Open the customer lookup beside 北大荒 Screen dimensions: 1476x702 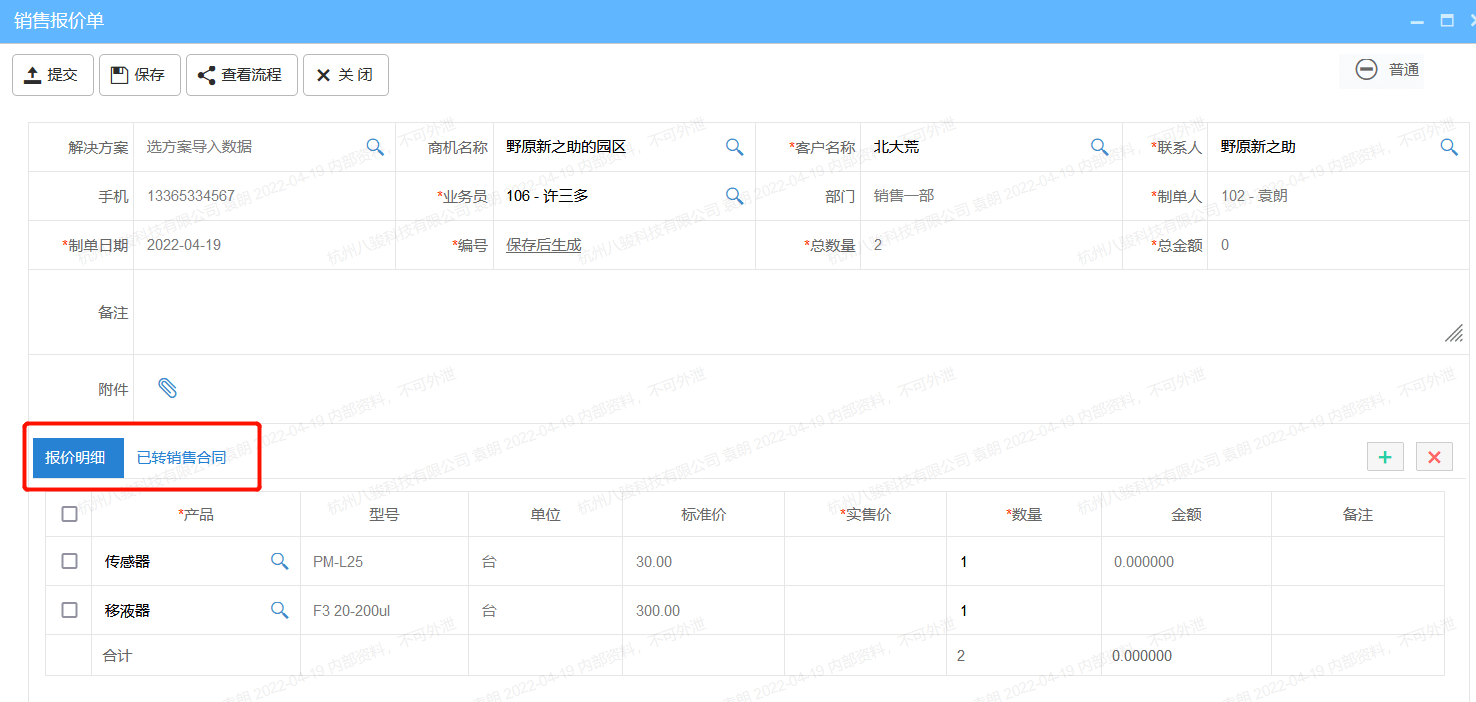pyautogui.click(x=1099, y=146)
